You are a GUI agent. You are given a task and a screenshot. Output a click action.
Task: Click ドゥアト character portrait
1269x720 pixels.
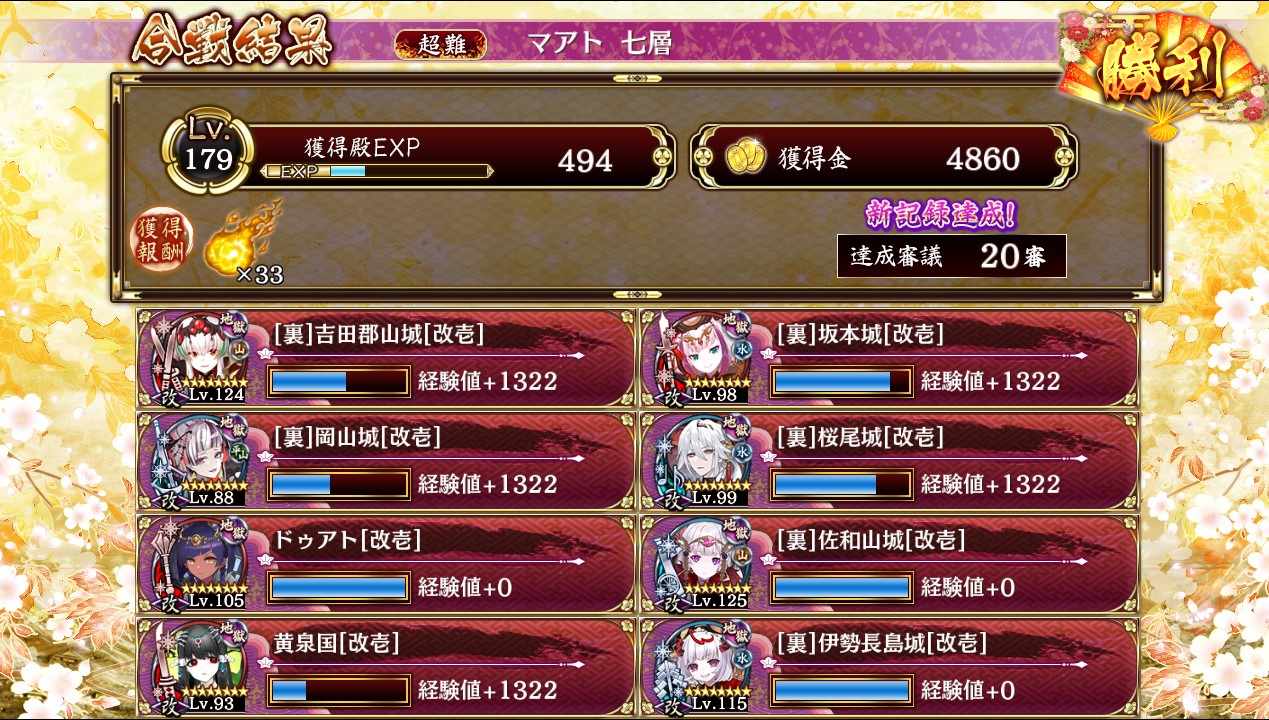coord(199,563)
